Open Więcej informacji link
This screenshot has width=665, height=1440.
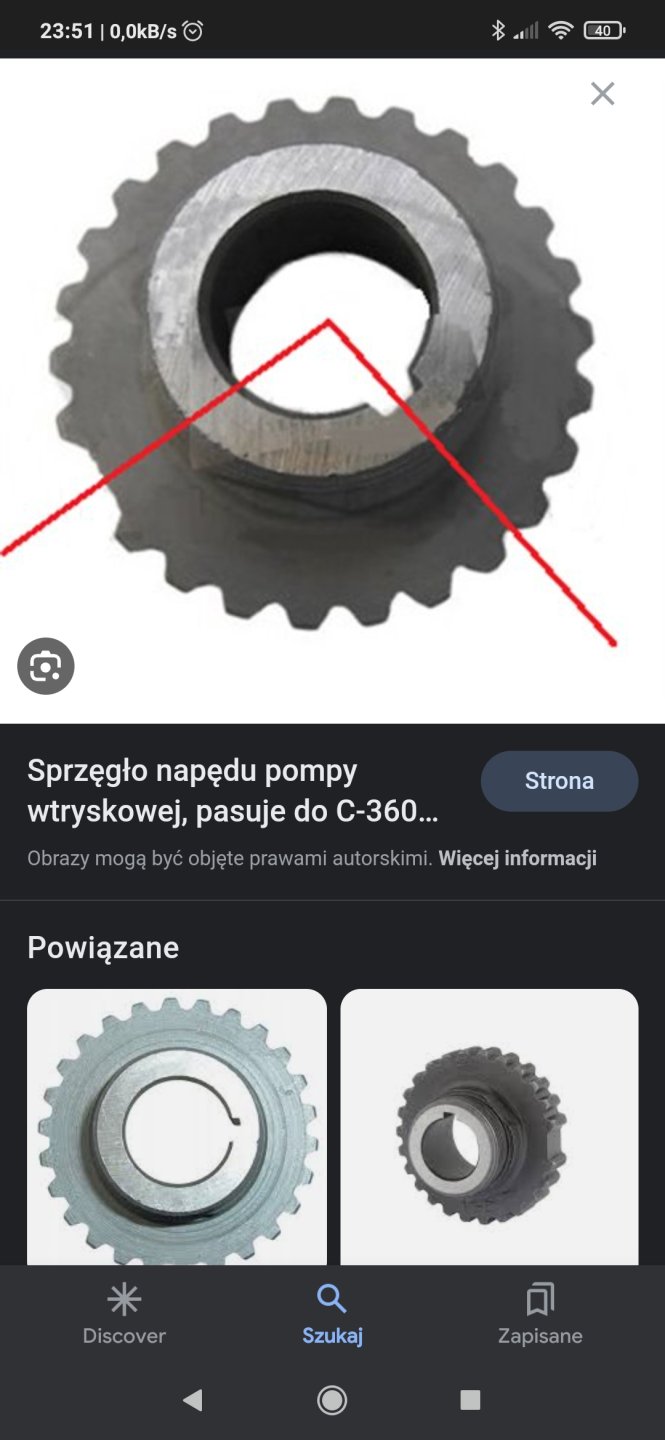tap(518, 858)
